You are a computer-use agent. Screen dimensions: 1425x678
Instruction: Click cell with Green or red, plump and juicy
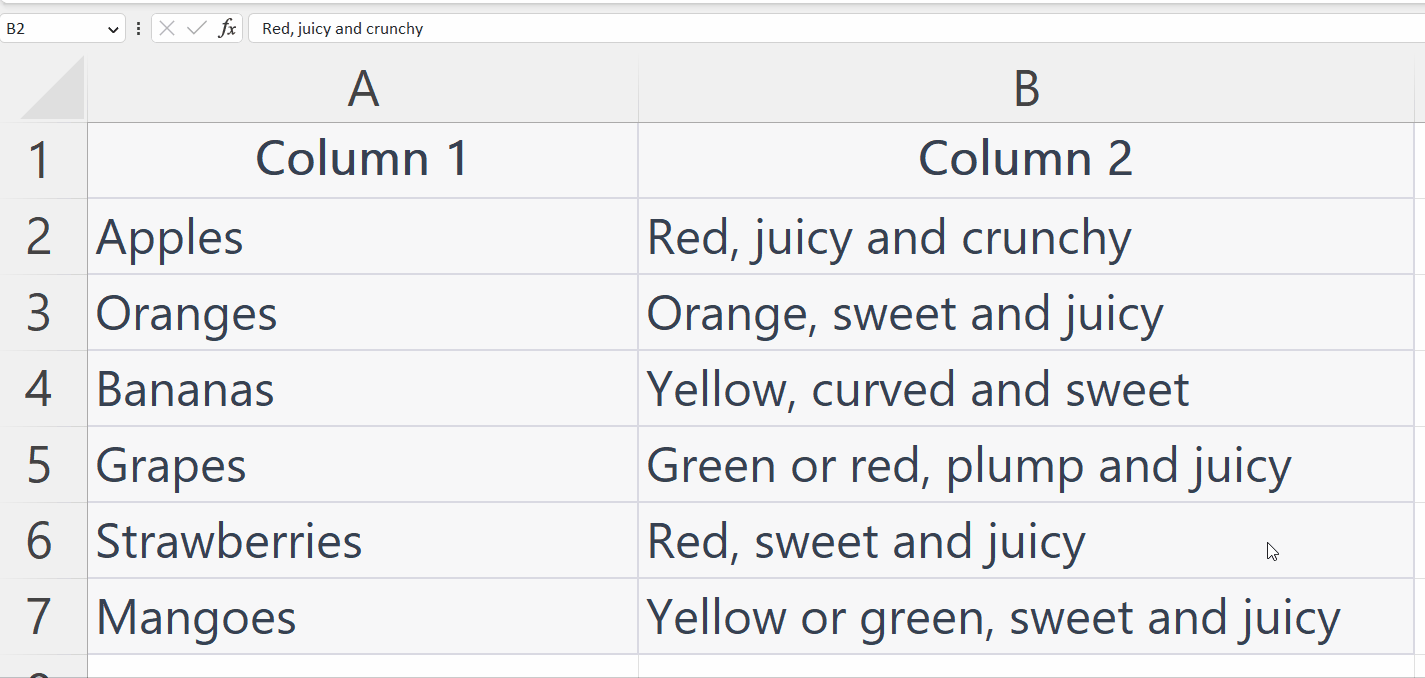1026,465
